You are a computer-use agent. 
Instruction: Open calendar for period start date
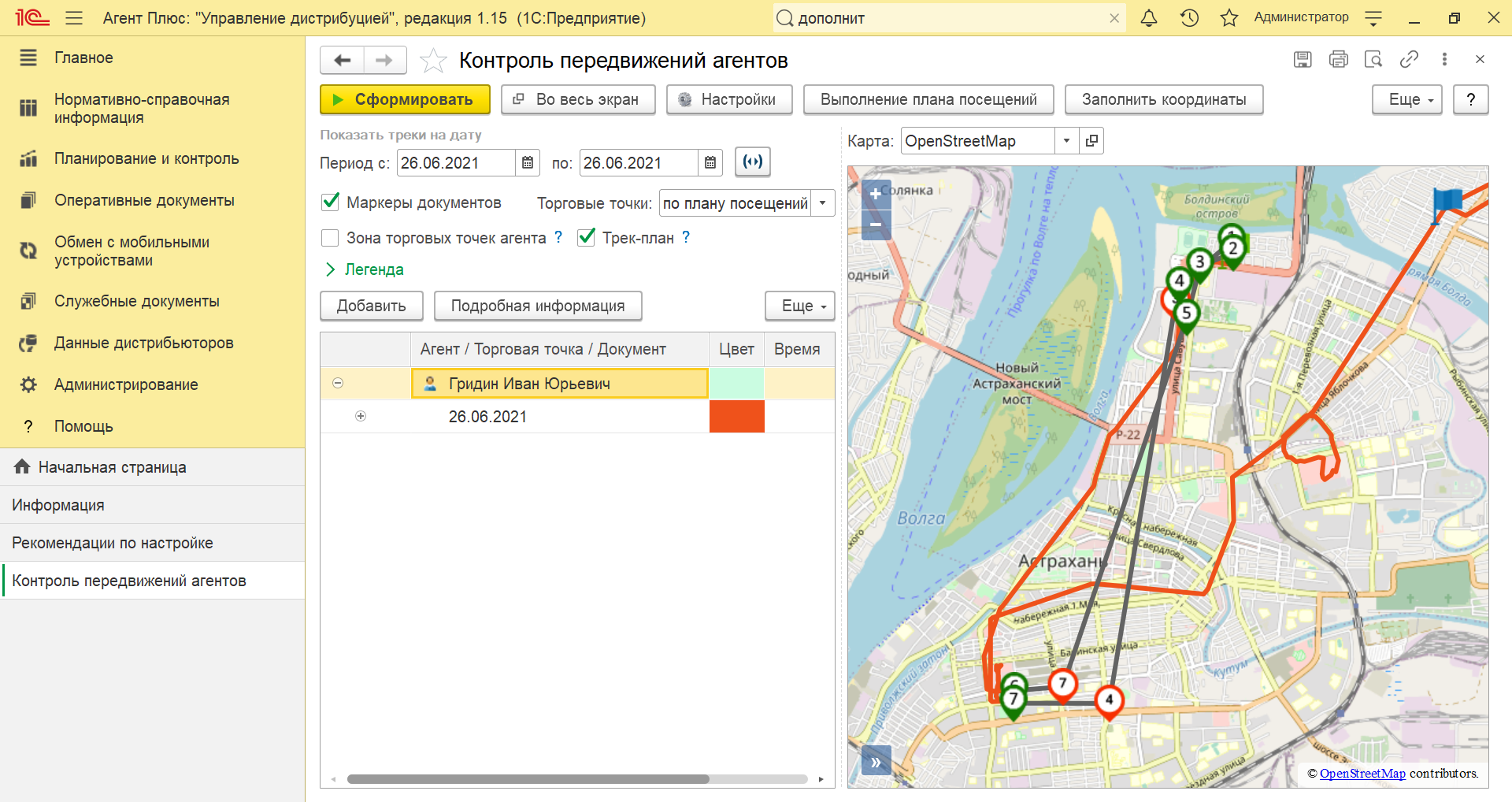[x=528, y=163]
